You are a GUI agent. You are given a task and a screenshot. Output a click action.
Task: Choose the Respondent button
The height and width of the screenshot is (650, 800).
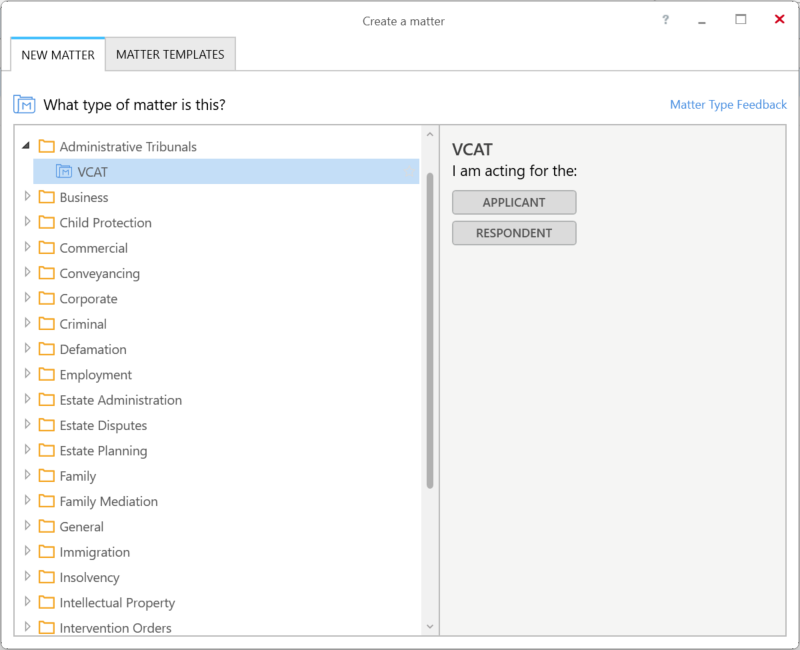pos(514,233)
